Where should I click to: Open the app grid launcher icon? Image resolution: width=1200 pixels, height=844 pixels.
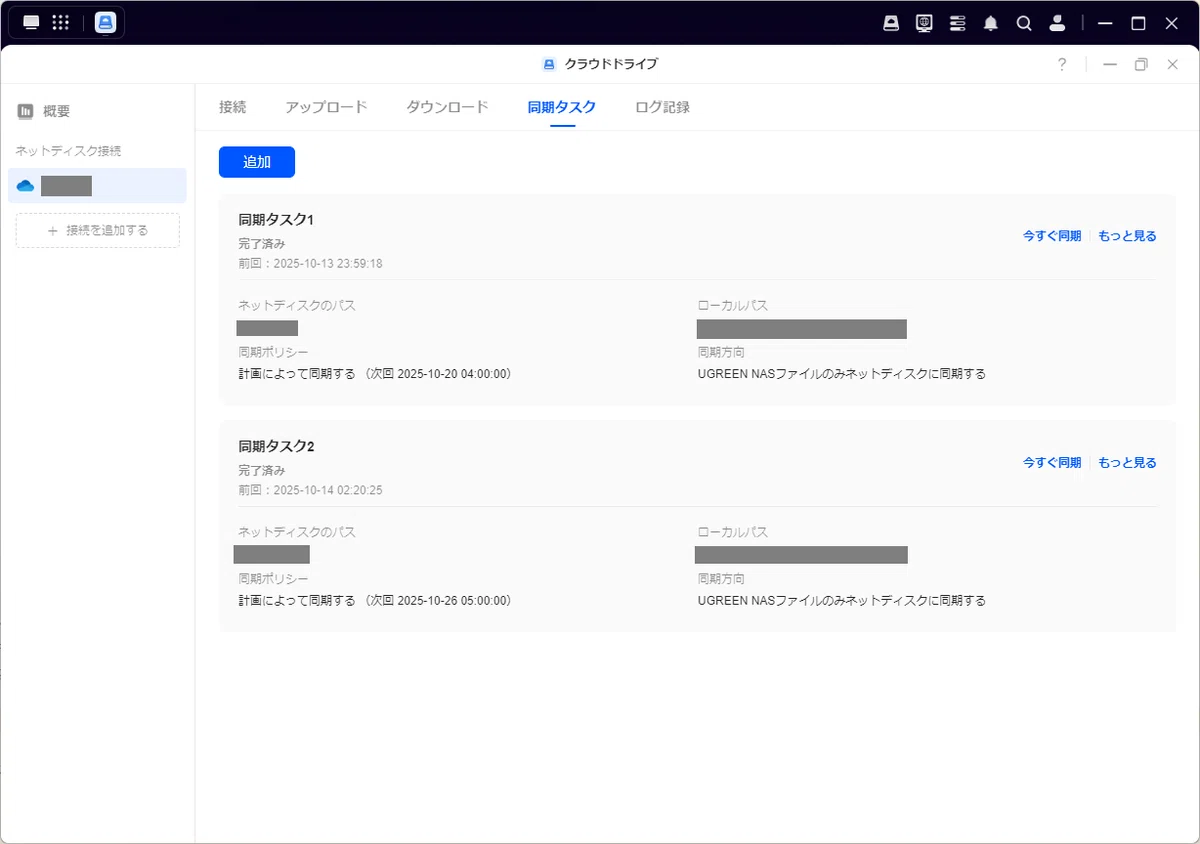61,22
